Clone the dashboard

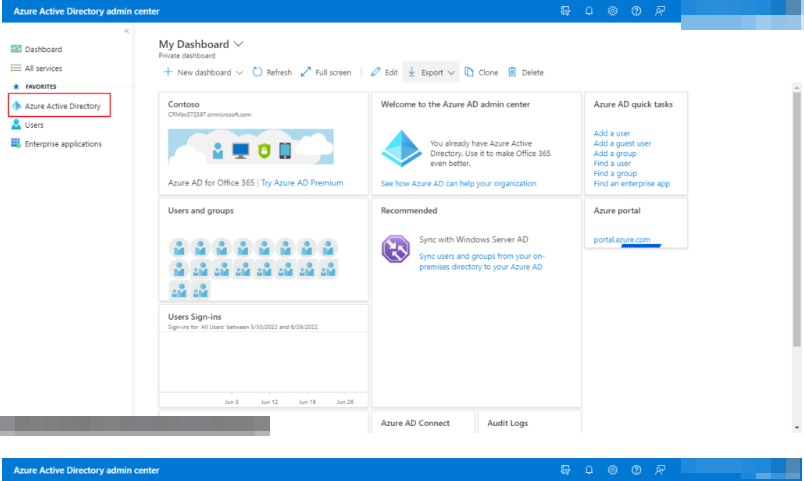coord(481,72)
